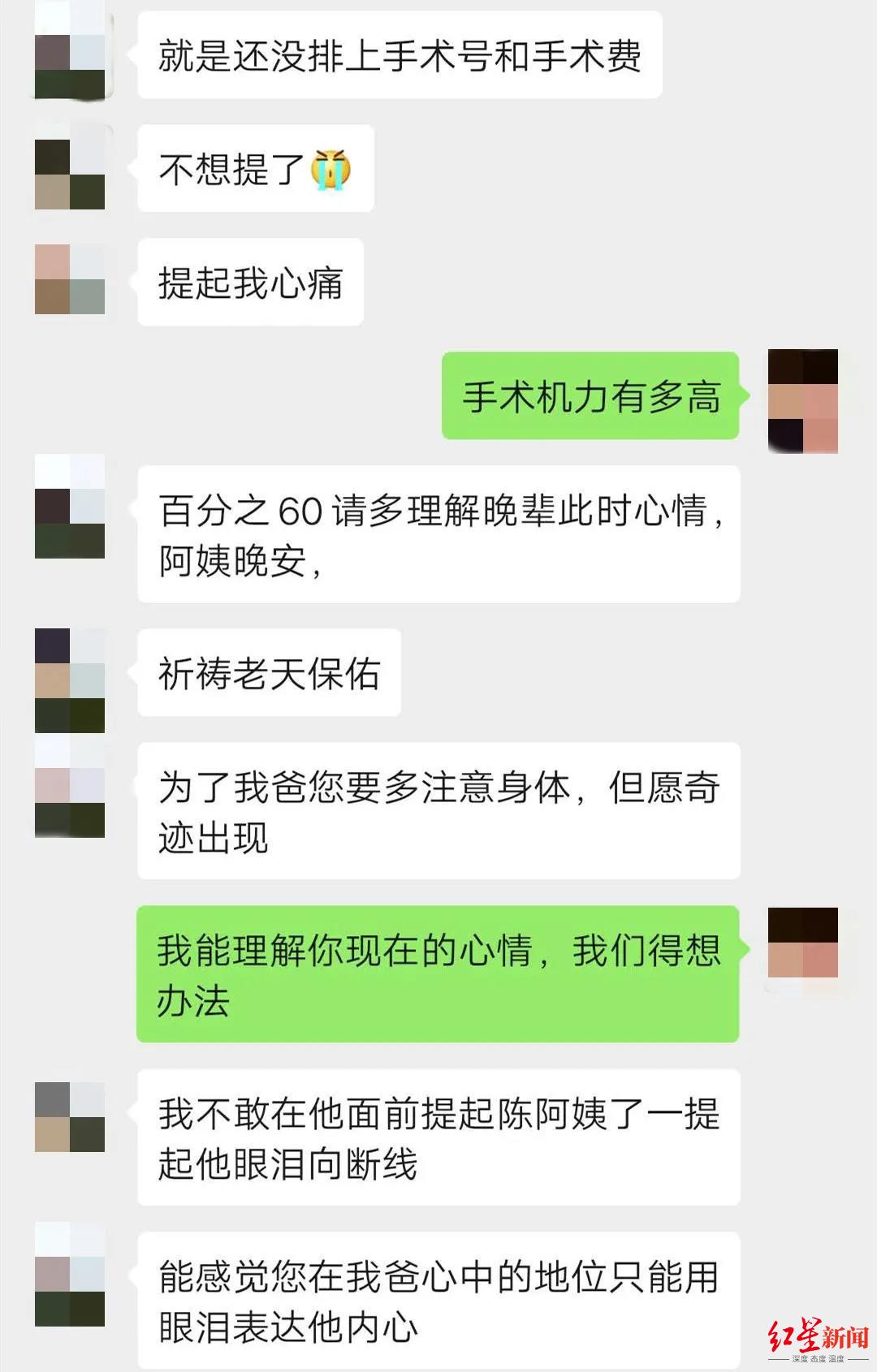This screenshot has width=877, height=1372.
Task: Select the green '我能理解你现在的心情' bubble
Action: [x=438, y=974]
